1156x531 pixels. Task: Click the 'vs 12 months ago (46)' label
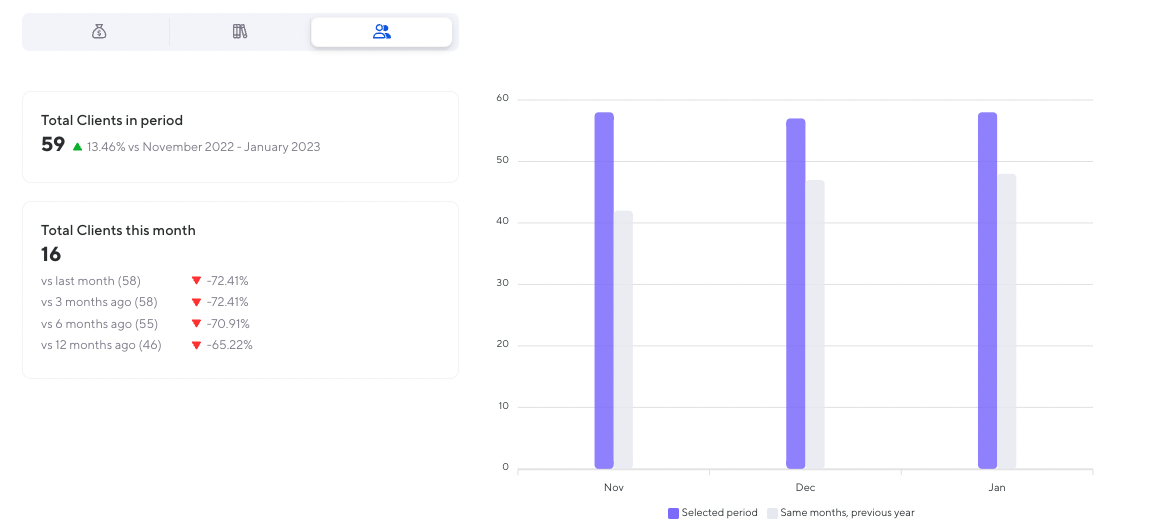tap(102, 345)
